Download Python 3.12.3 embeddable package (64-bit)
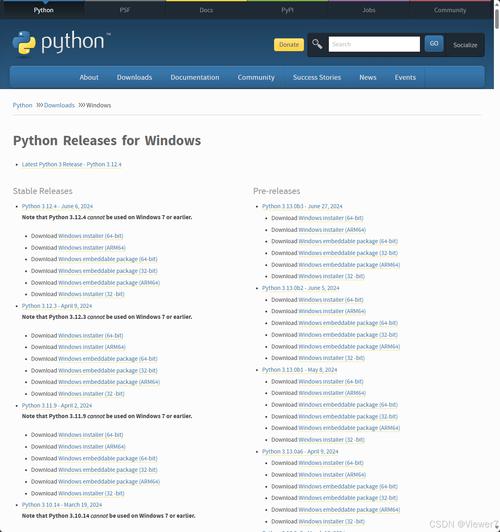The height and width of the screenshot is (532, 500). click(108, 359)
